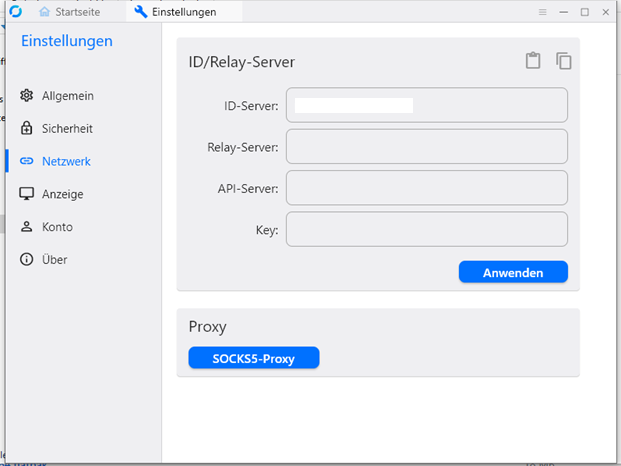This screenshot has height=466, width=621.
Task: Click the API-Server input box
Action: (427, 187)
